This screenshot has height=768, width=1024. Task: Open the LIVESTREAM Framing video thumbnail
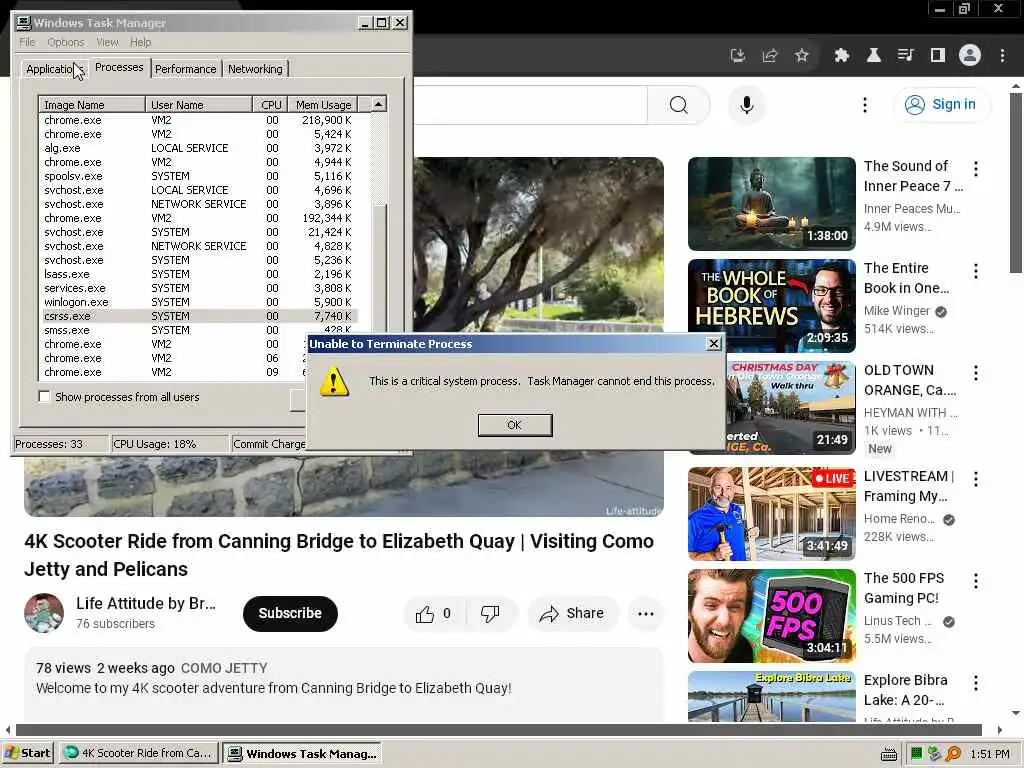point(771,513)
